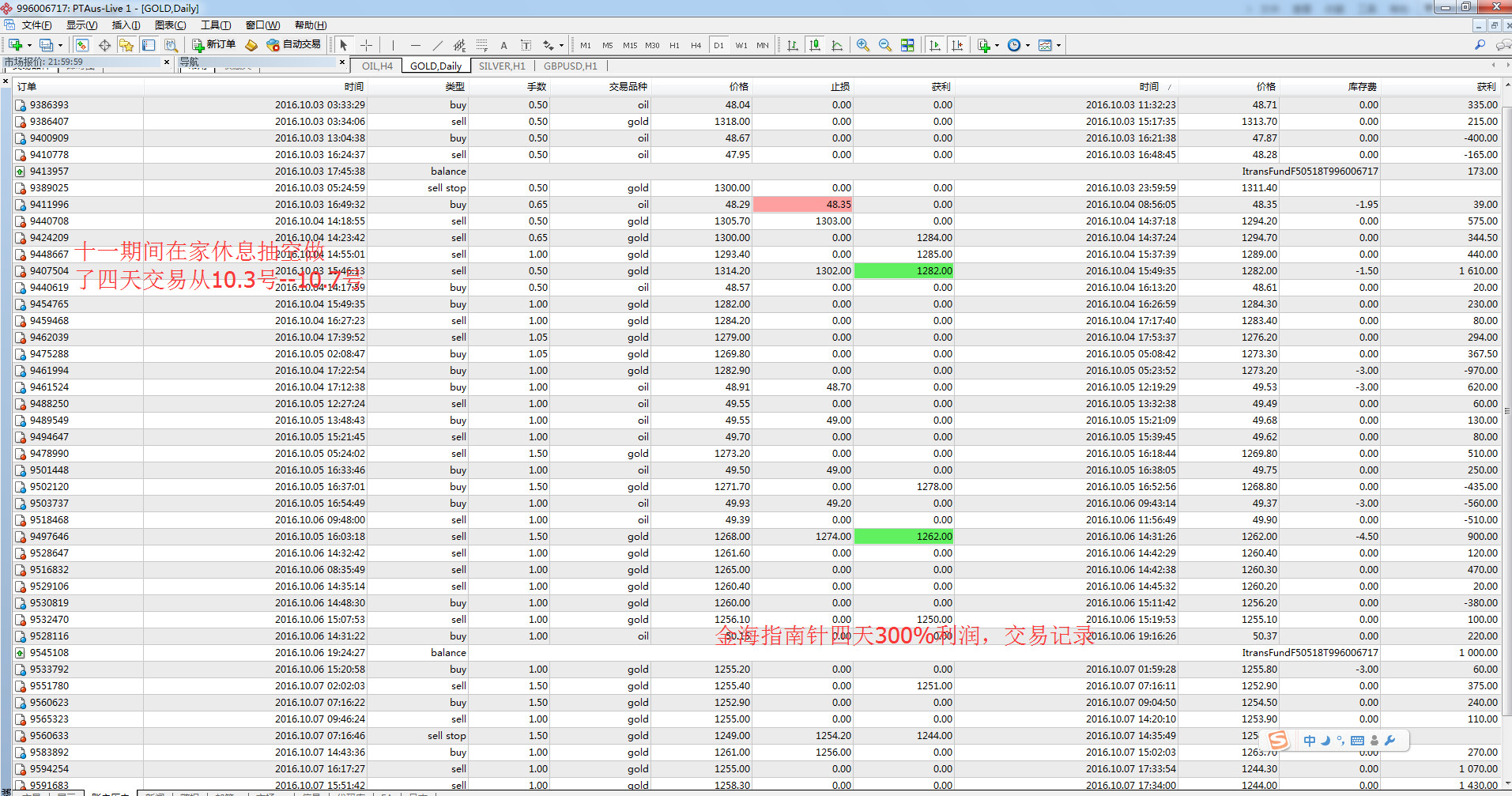Toggle the AutoTrading (自动交易) button

click(x=294, y=45)
